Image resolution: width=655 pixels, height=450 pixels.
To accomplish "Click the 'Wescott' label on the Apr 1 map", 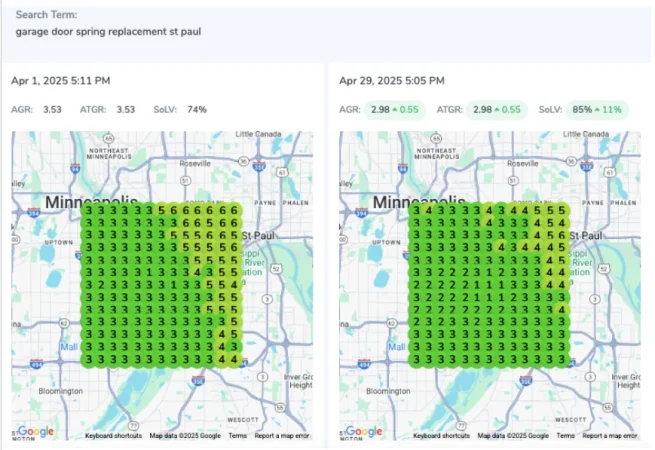I will [243, 419].
